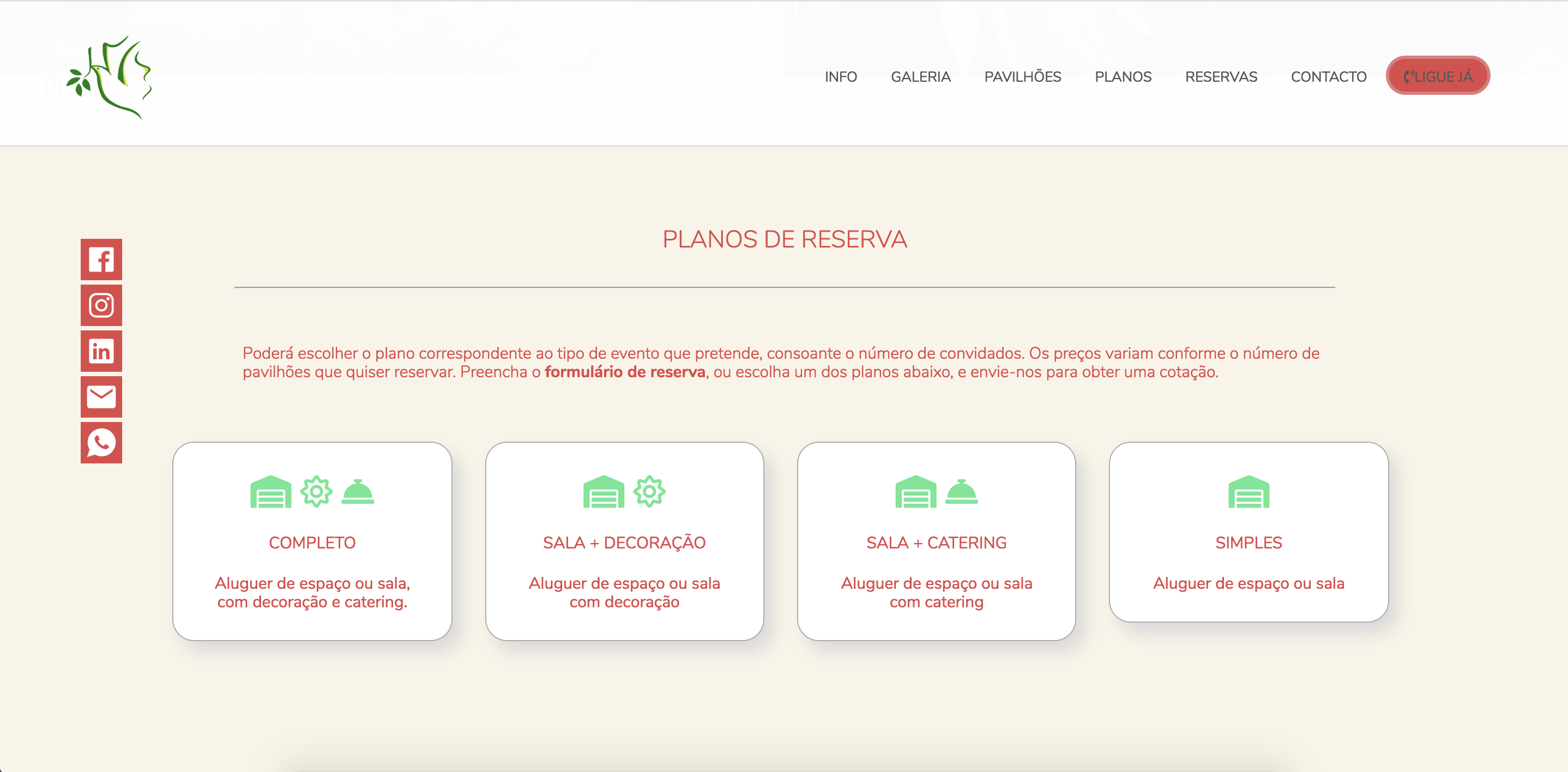
Task: Open the LinkedIn social icon
Action: 101,351
